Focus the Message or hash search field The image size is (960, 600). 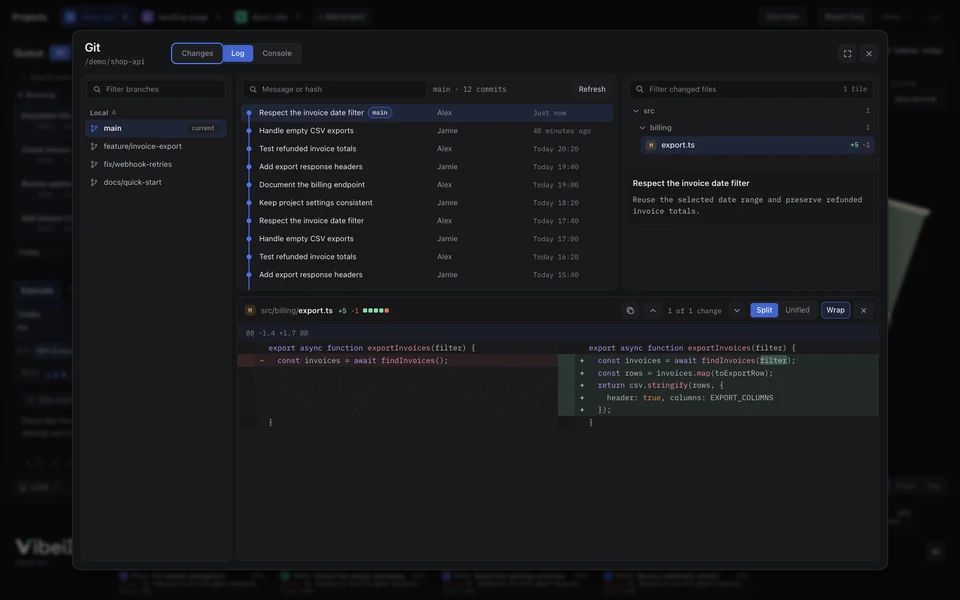334,89
